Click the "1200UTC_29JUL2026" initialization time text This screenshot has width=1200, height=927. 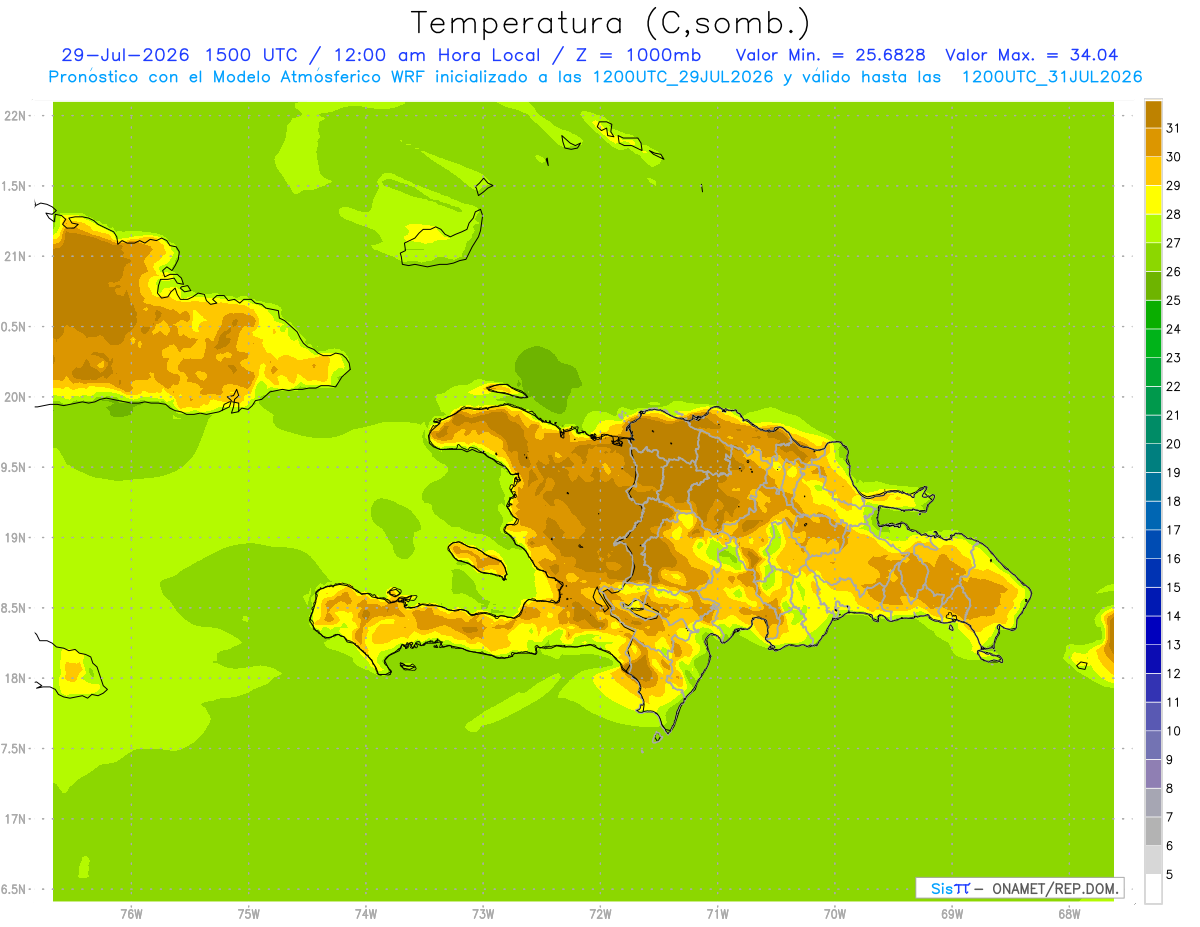(x=683, y=76)
